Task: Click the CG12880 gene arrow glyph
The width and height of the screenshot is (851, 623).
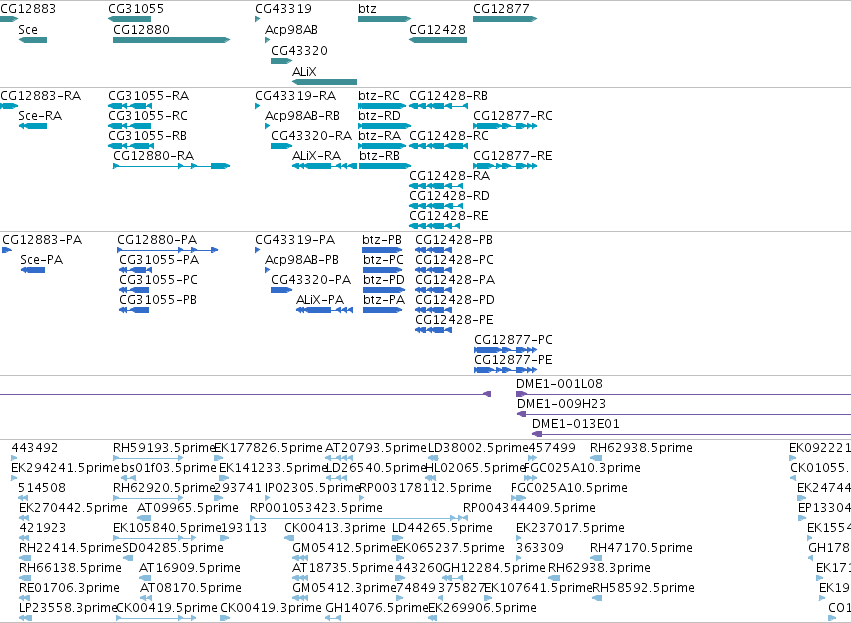Action: pyautogui.click(x=172, y=40)
